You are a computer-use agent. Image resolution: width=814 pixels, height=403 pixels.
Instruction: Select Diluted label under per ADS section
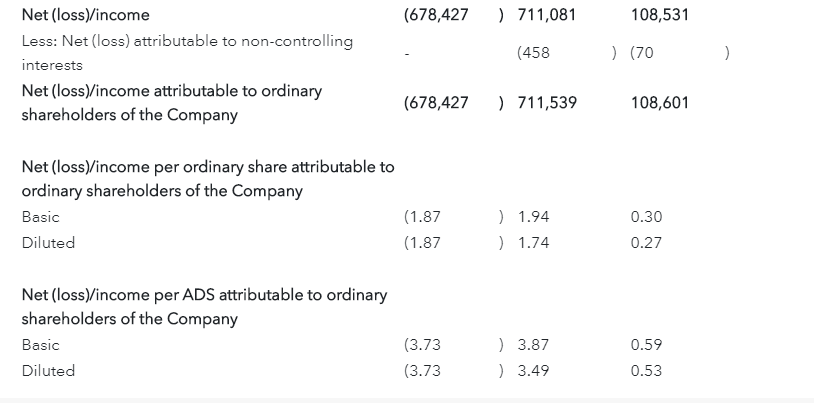48,371
